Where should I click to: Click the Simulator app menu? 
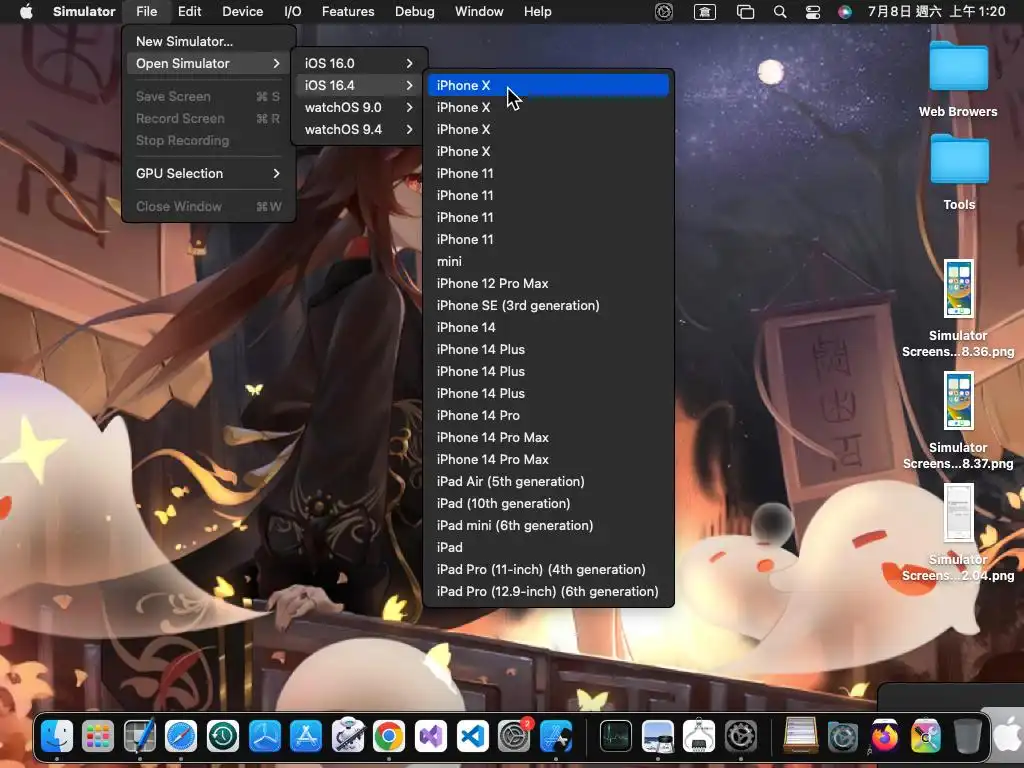point(84,11)
